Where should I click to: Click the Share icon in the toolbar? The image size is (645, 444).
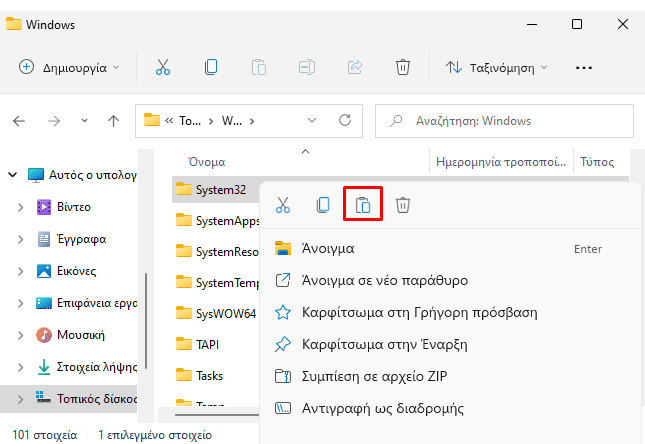coord(355,67)
